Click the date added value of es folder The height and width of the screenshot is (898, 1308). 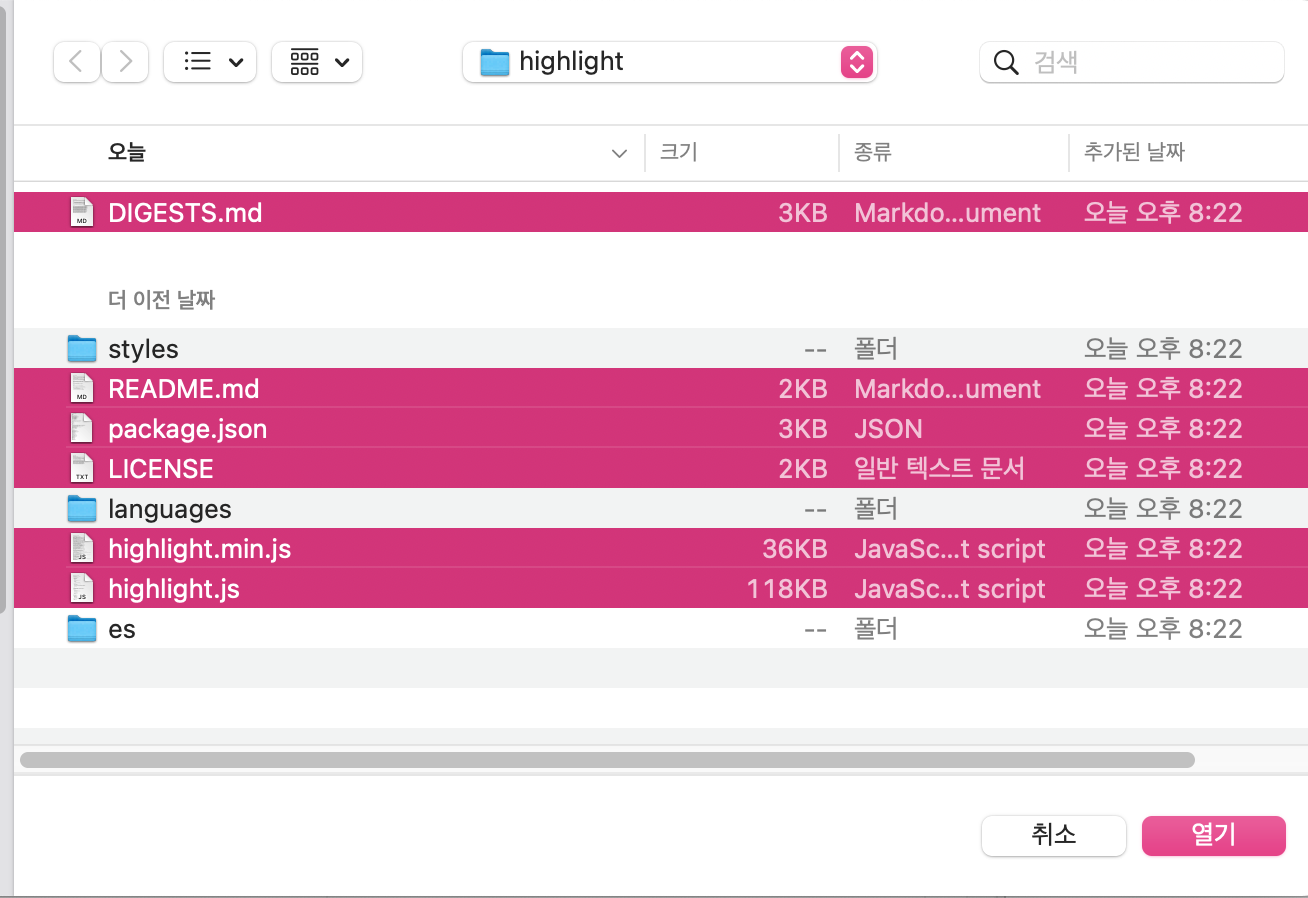pos(1163,629)
